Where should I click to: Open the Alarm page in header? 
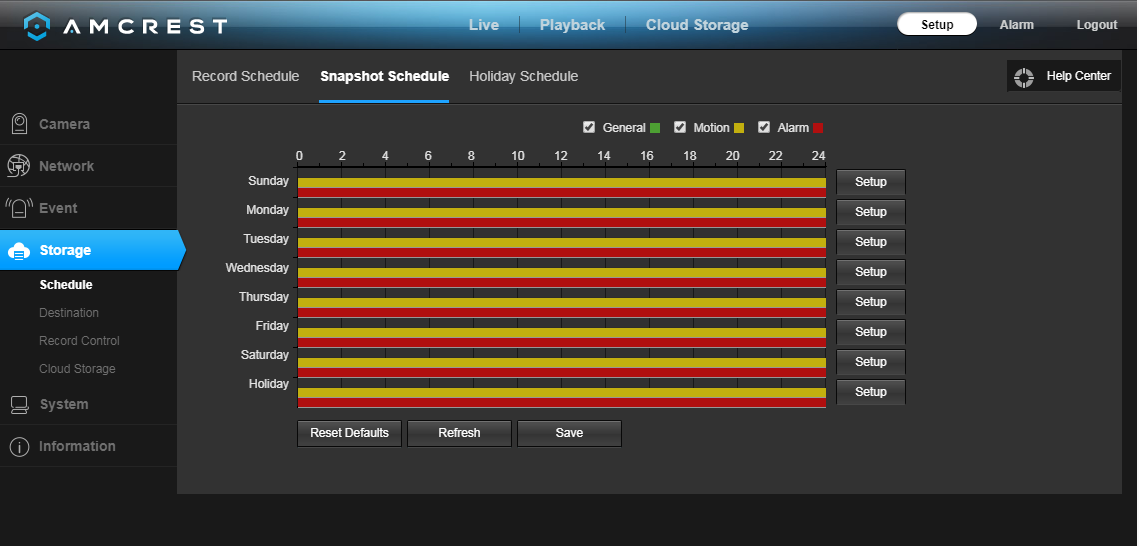(1016, 25)
